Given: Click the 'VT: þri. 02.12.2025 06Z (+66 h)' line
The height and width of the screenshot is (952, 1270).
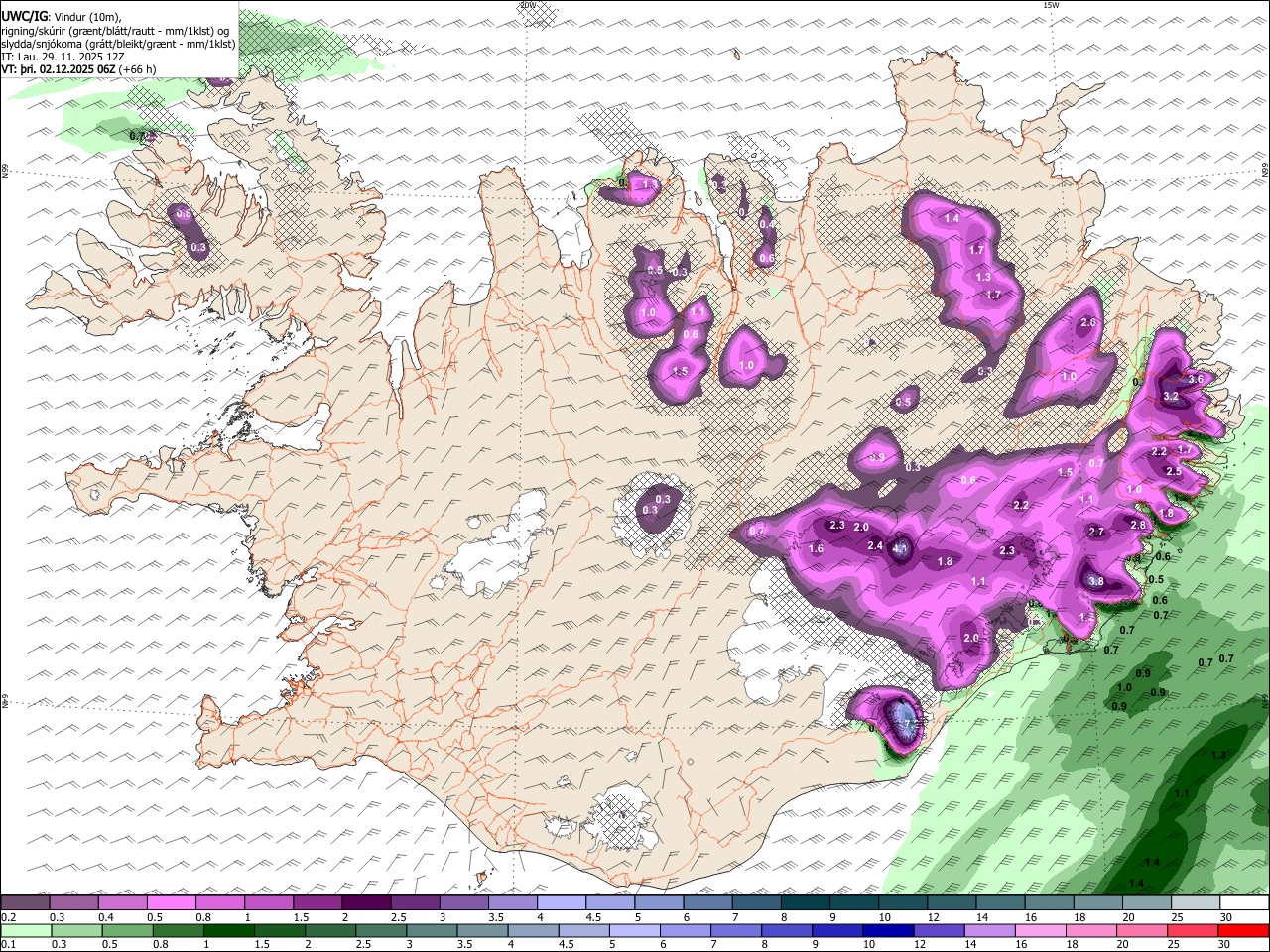Looking at the screenshot, I should click(x=78, y=69).
